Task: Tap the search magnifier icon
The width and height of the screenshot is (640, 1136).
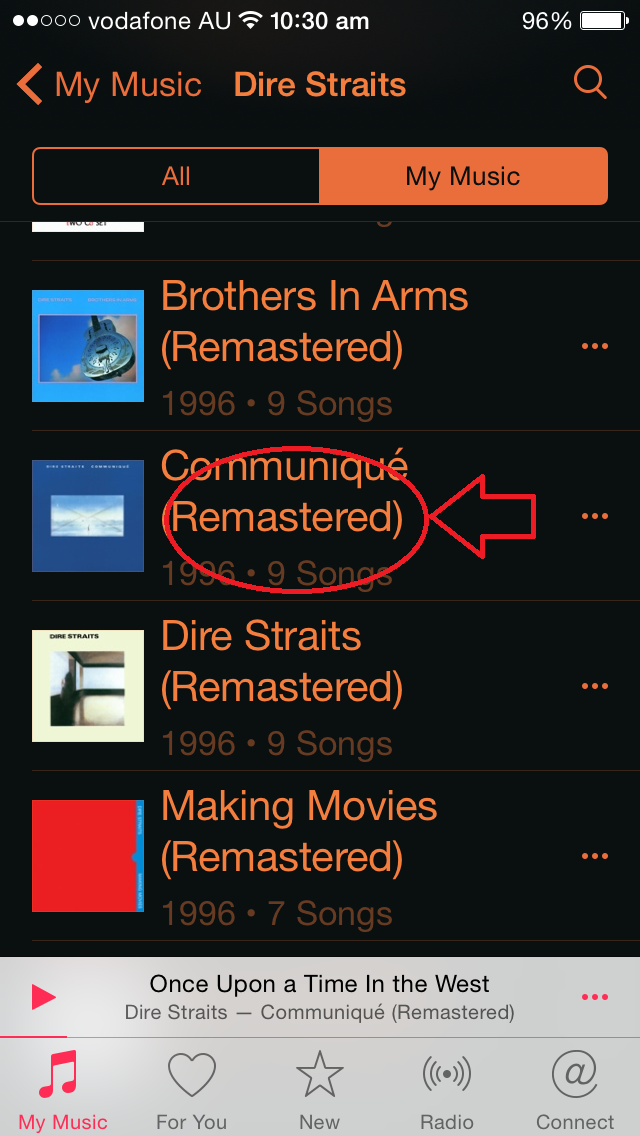Action: 590,83
